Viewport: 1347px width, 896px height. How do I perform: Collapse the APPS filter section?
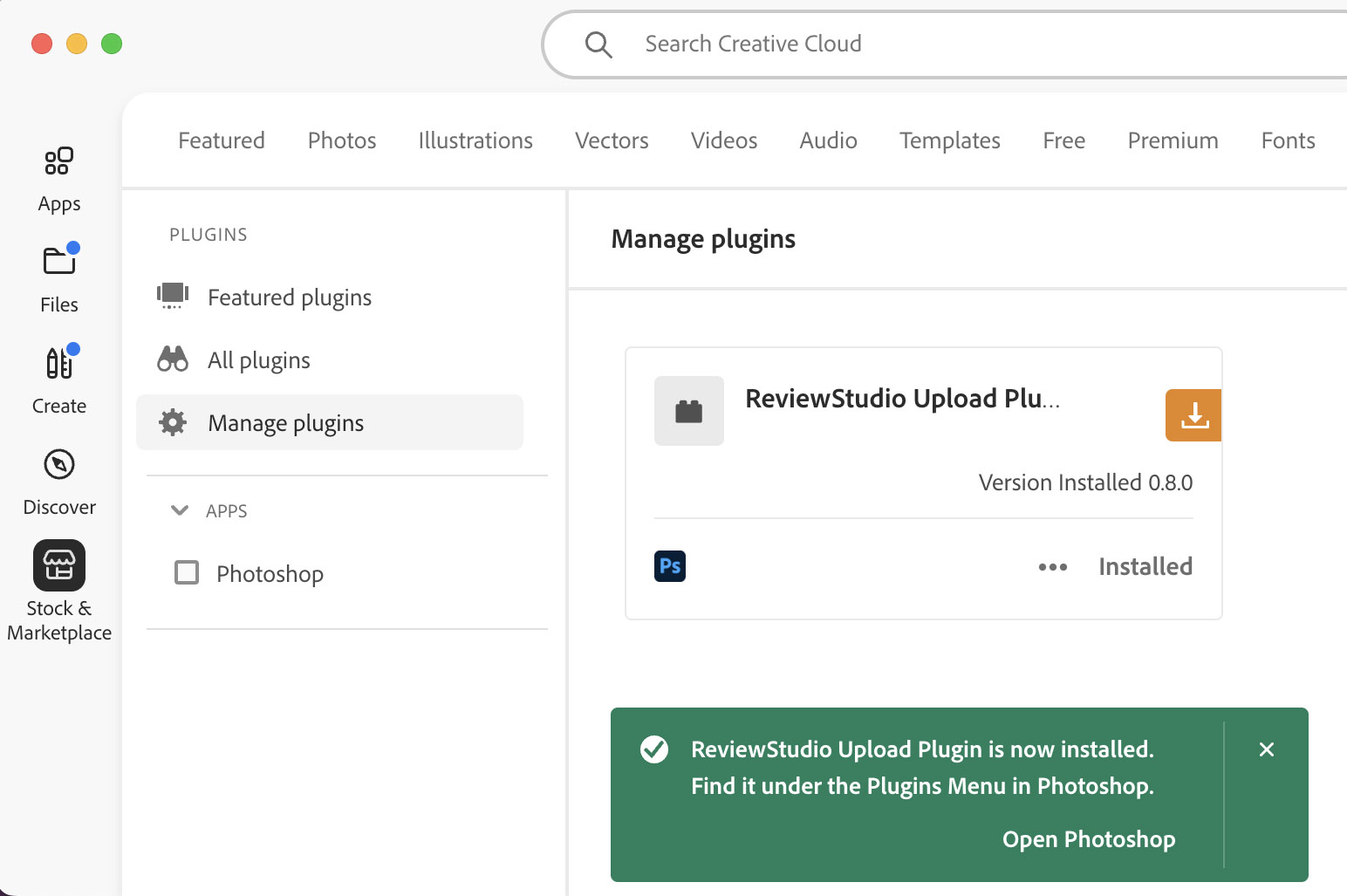[x=180, y=510]
